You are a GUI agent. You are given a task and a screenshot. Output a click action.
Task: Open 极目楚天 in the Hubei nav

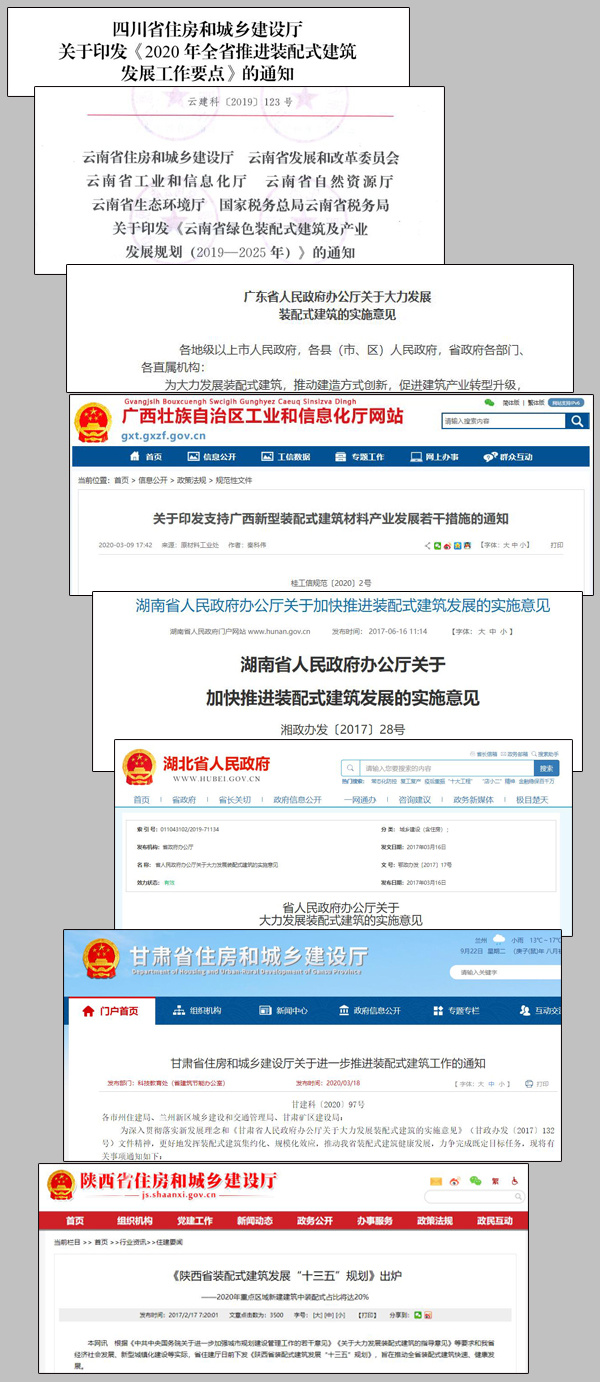[x=532, y=800]
